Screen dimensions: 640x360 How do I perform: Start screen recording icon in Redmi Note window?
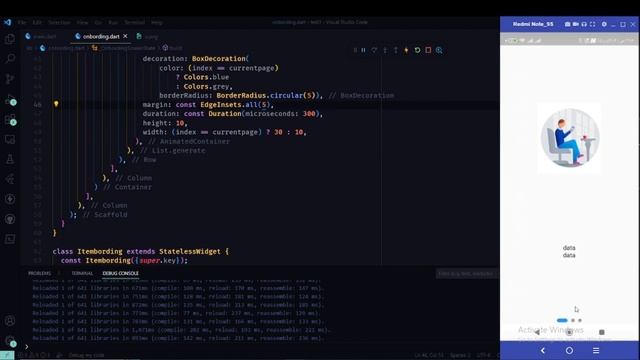click(576, 24)
